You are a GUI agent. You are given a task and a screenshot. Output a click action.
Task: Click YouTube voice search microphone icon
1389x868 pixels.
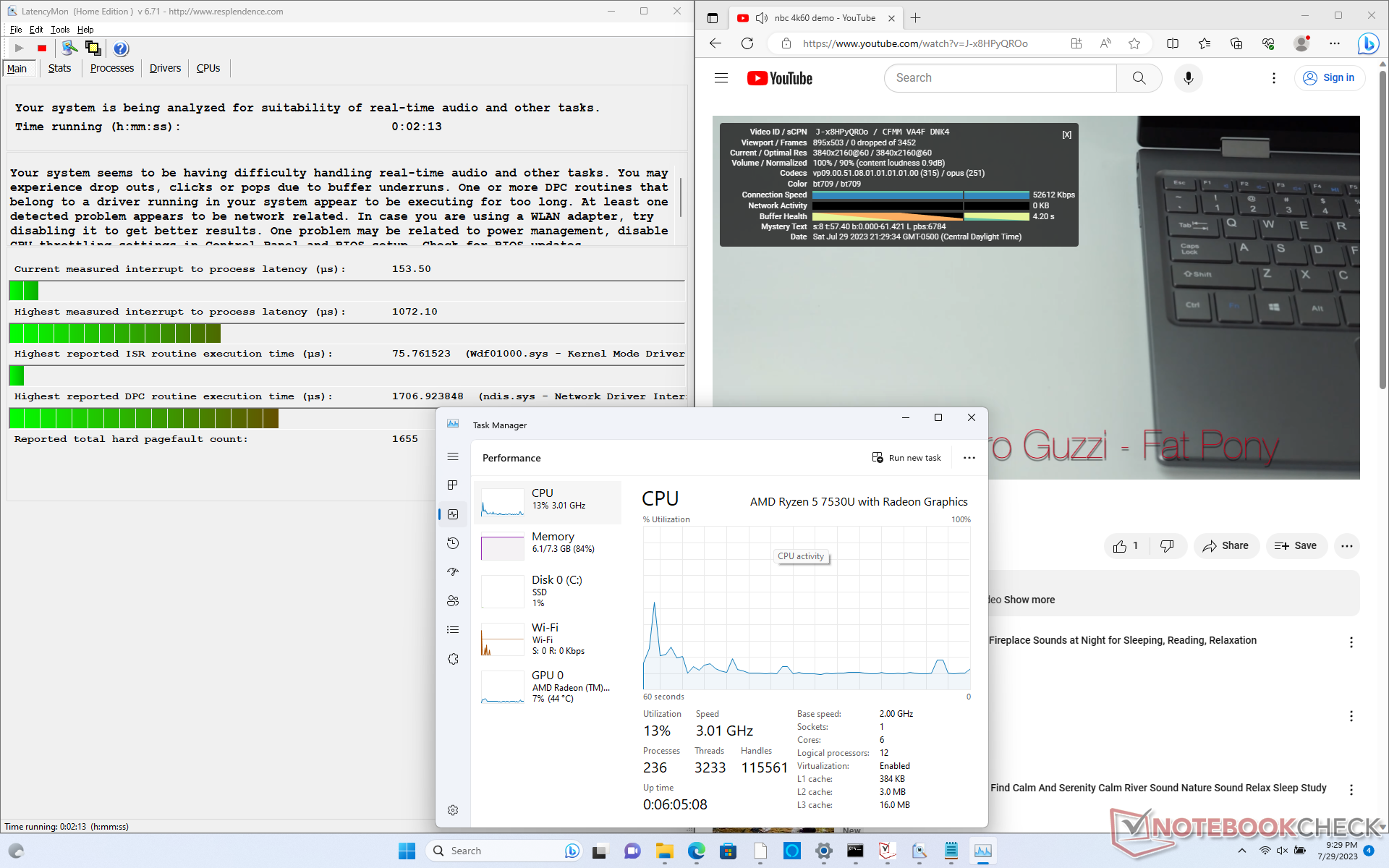tap(1188, 78)
